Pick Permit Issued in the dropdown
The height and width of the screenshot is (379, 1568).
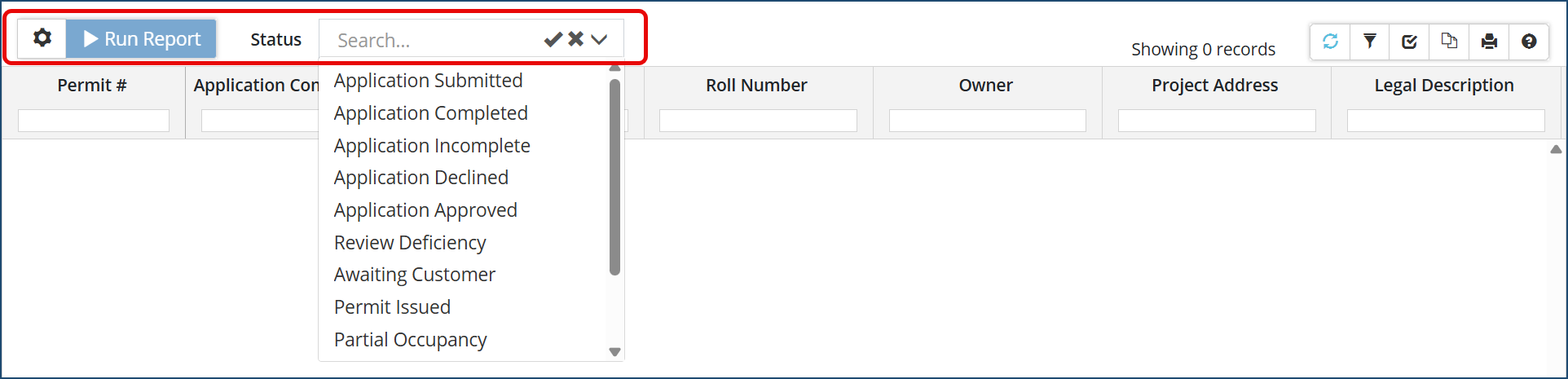(x=392, y=307)
